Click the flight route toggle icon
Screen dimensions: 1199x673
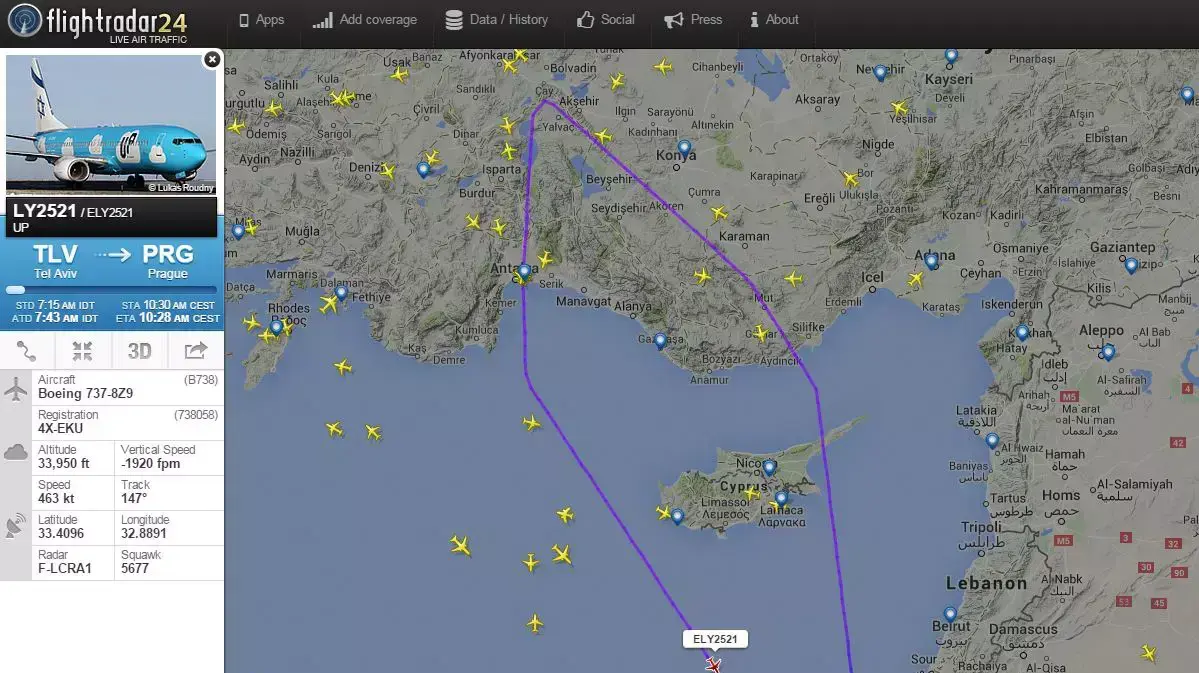(x=27, y=351)
